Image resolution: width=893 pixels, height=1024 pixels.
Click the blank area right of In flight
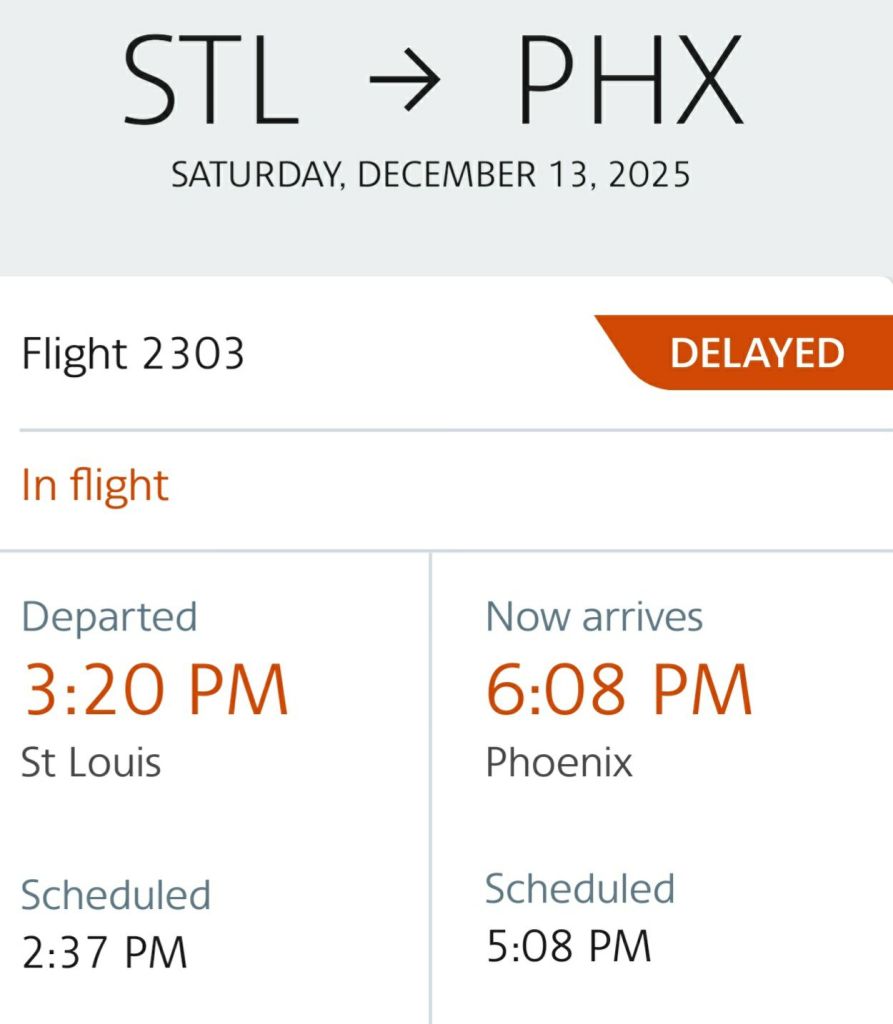coord(550,486)
